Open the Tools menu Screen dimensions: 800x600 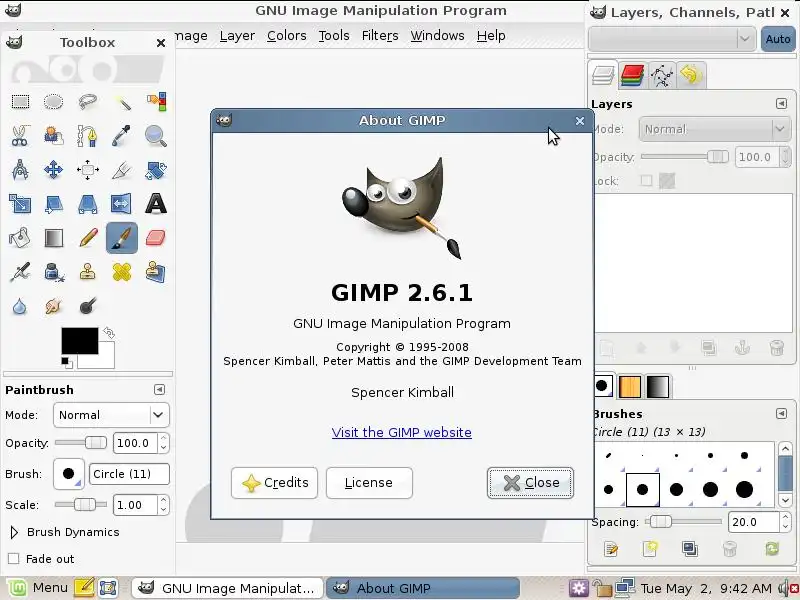(334, 36)
